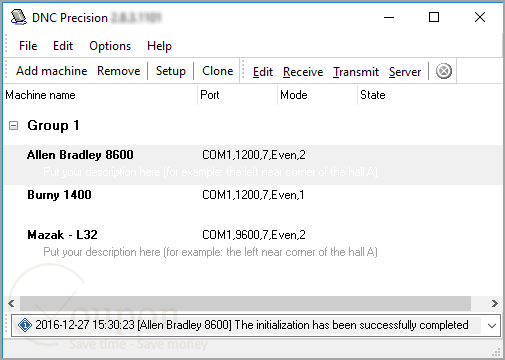Screen dimensions: 505x360
Task: Click port text COM1,1200,7,Even,1
Action: [253, 195]
